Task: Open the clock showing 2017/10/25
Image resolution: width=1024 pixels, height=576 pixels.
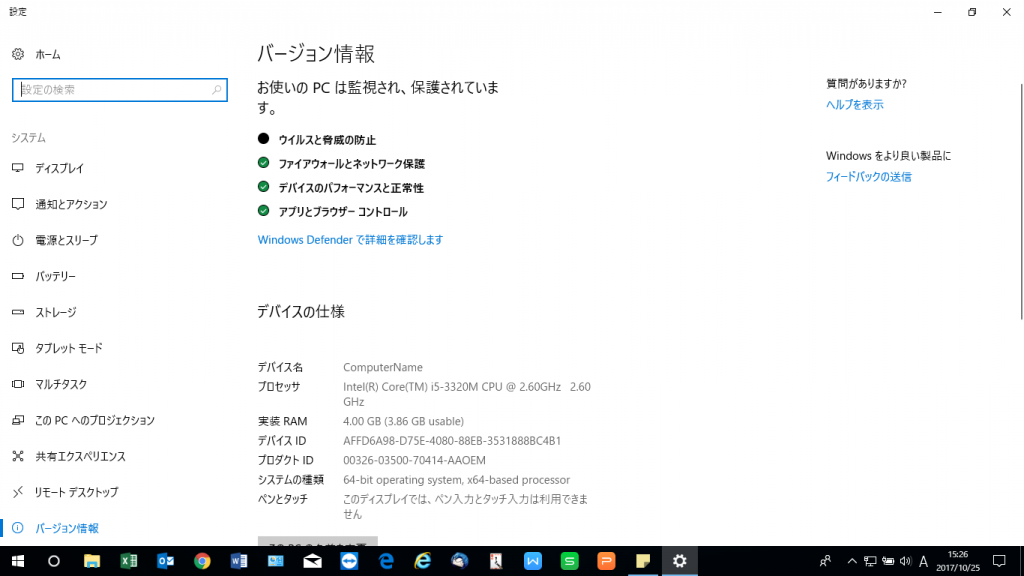Action: click(957, 561)
